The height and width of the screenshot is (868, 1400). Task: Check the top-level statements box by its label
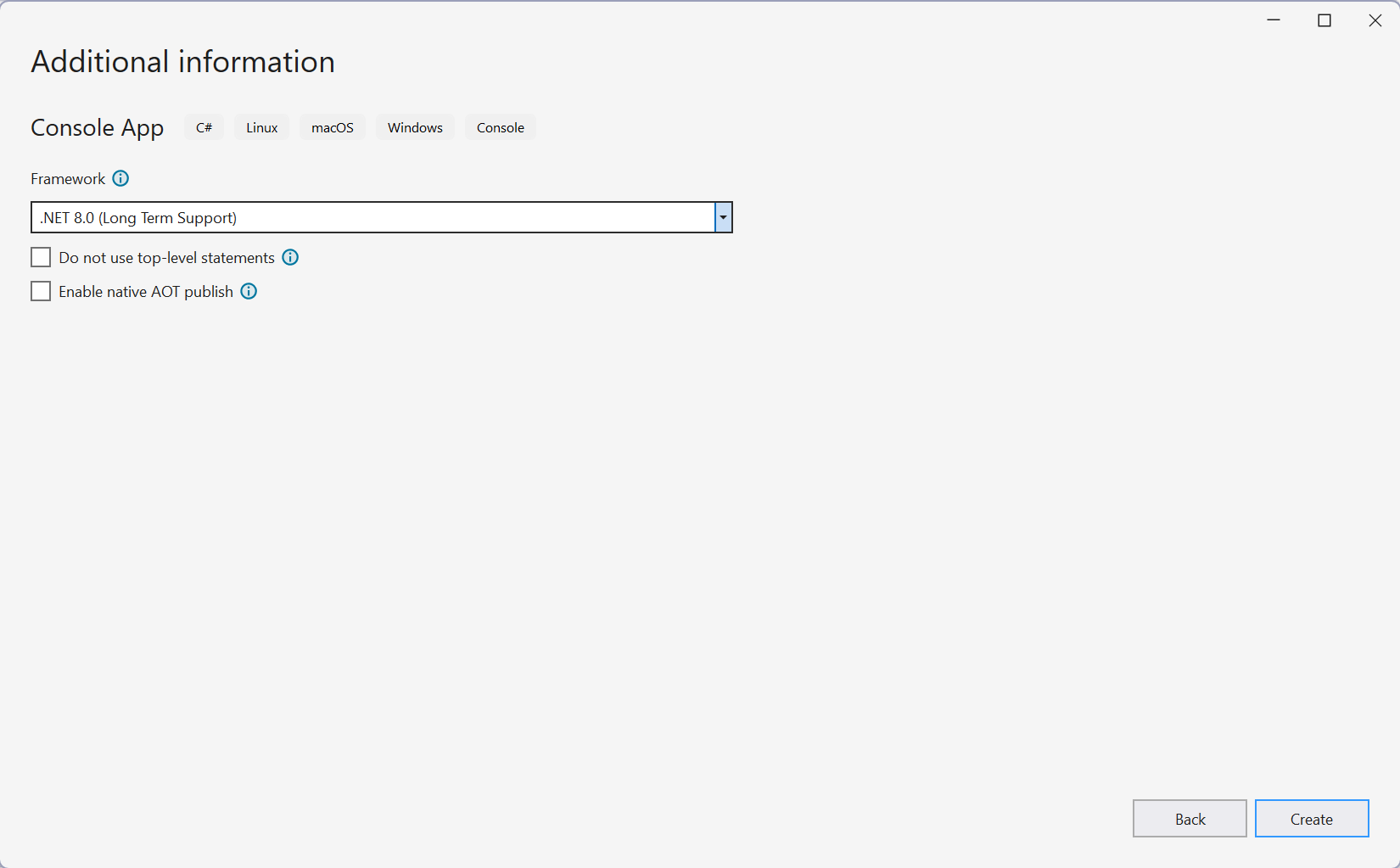[x=165, y=257]
